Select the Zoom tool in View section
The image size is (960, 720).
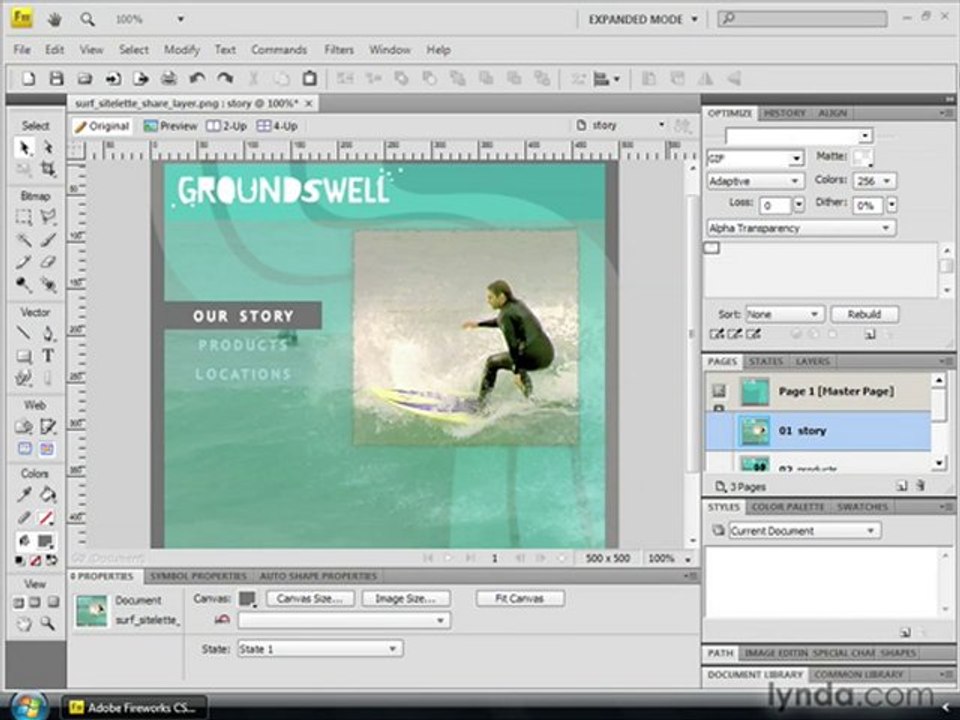pos(48,624)
